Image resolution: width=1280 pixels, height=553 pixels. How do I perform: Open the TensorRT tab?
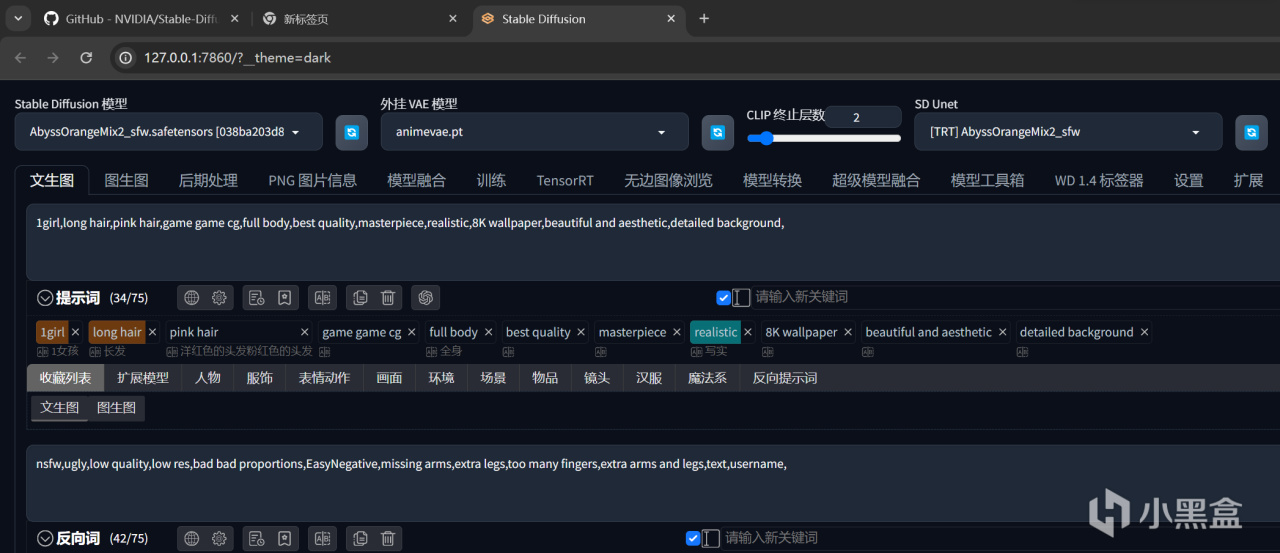(x=565, y=180)
